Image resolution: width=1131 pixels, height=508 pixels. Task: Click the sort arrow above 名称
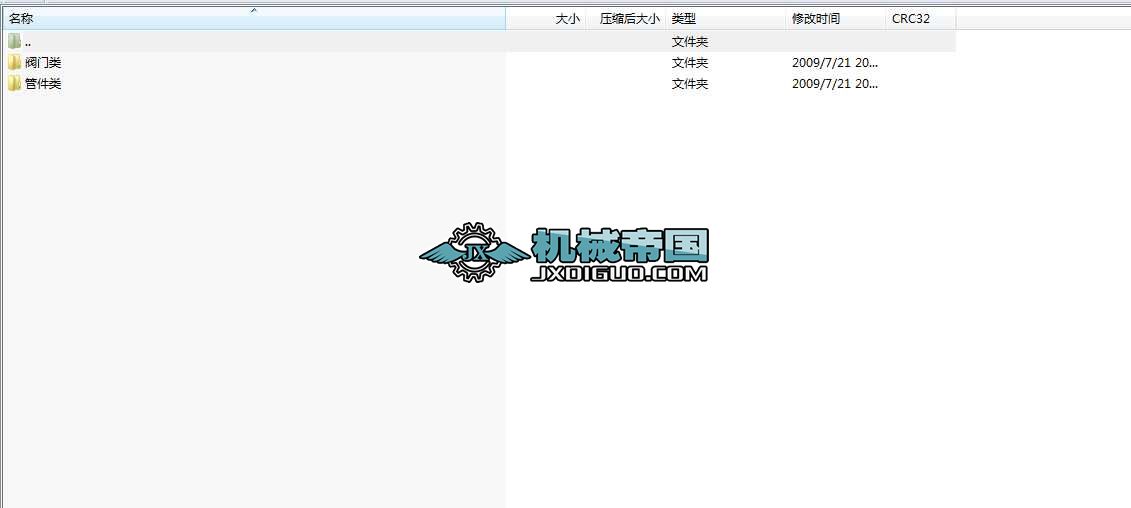(254, 11)
